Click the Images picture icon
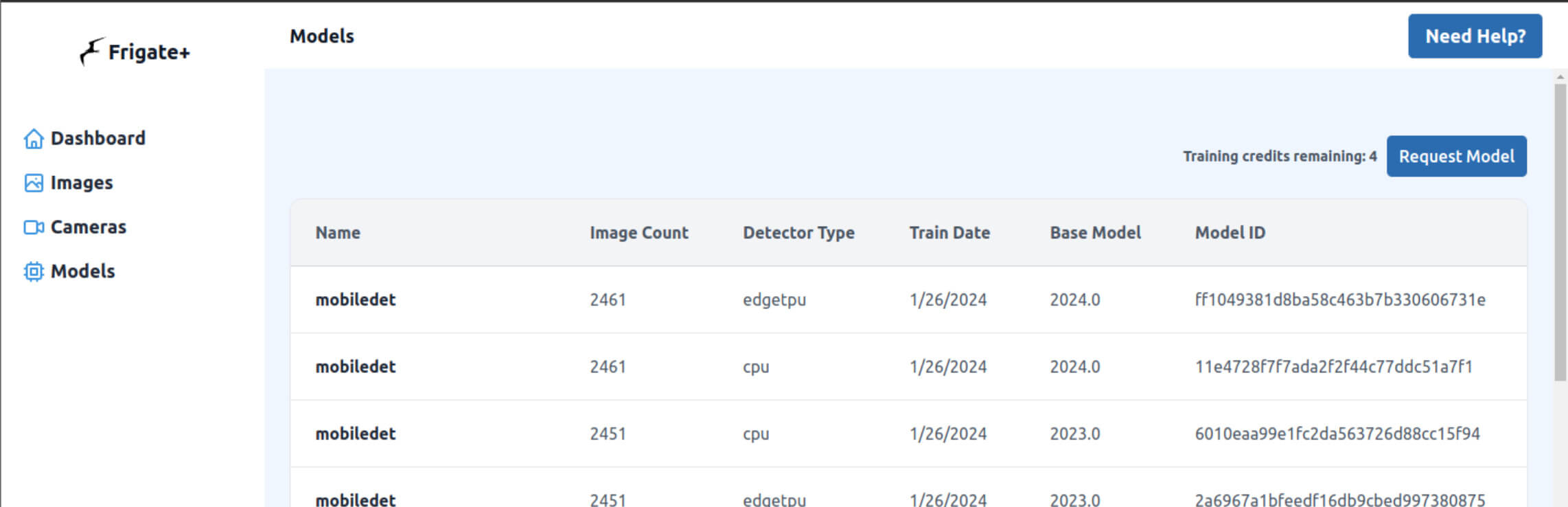Viewport: 1568px width, 507px height. [34, 183]
